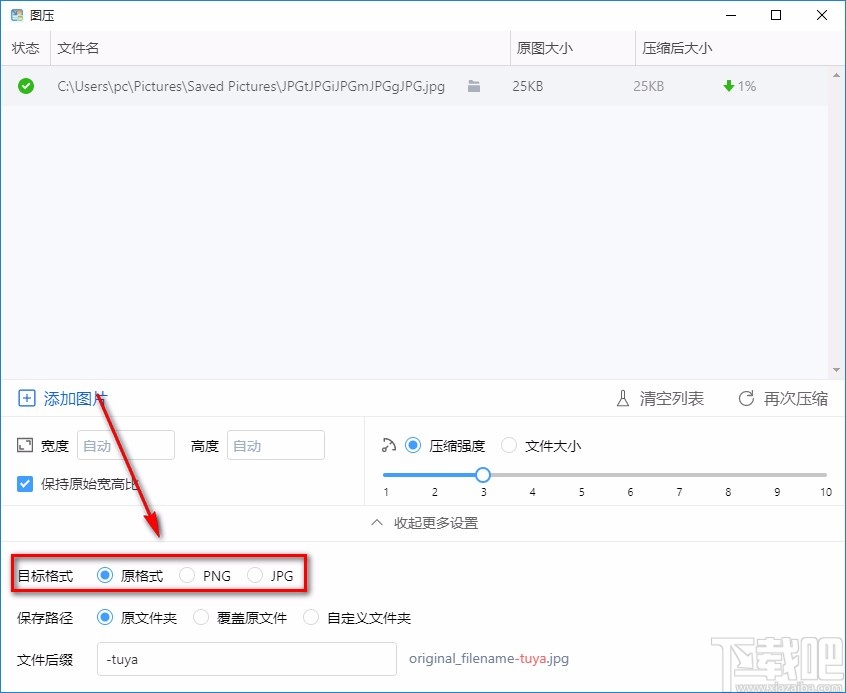Select 覆盖原文件 save option
The height and width of the screenshot is (693, 846).
coord(200,618)
